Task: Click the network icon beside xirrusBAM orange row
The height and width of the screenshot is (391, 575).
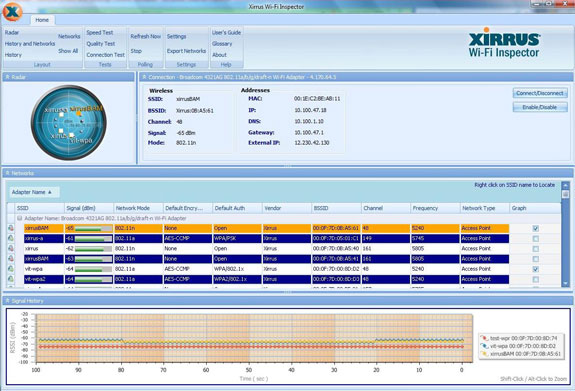Action: [11, 228]
